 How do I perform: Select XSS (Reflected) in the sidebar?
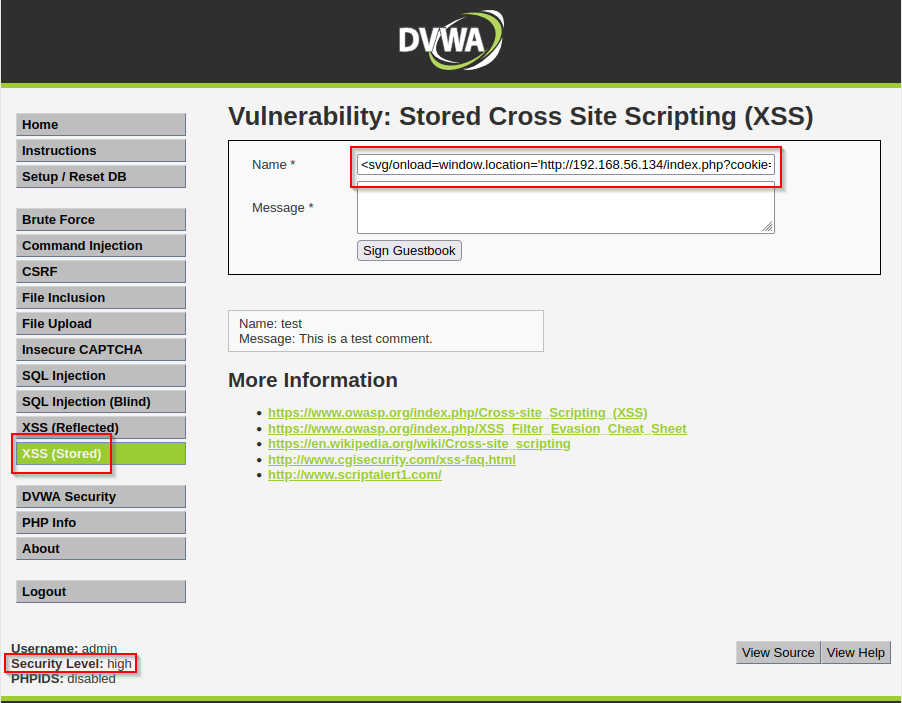pyautogui.click(x=101, y=427)
